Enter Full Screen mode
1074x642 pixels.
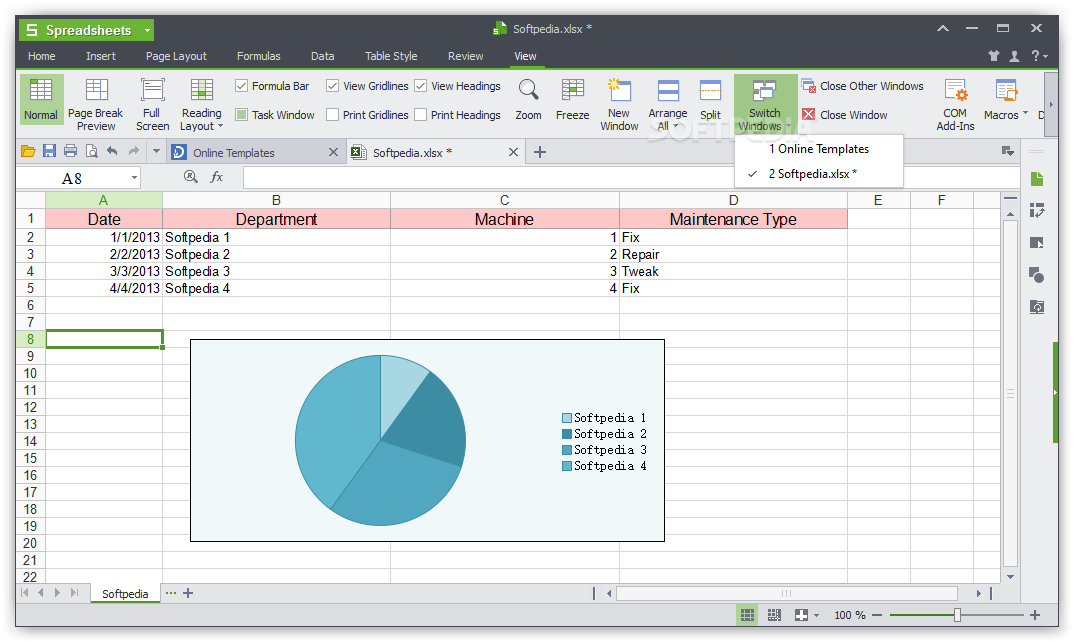coord(152,104)
